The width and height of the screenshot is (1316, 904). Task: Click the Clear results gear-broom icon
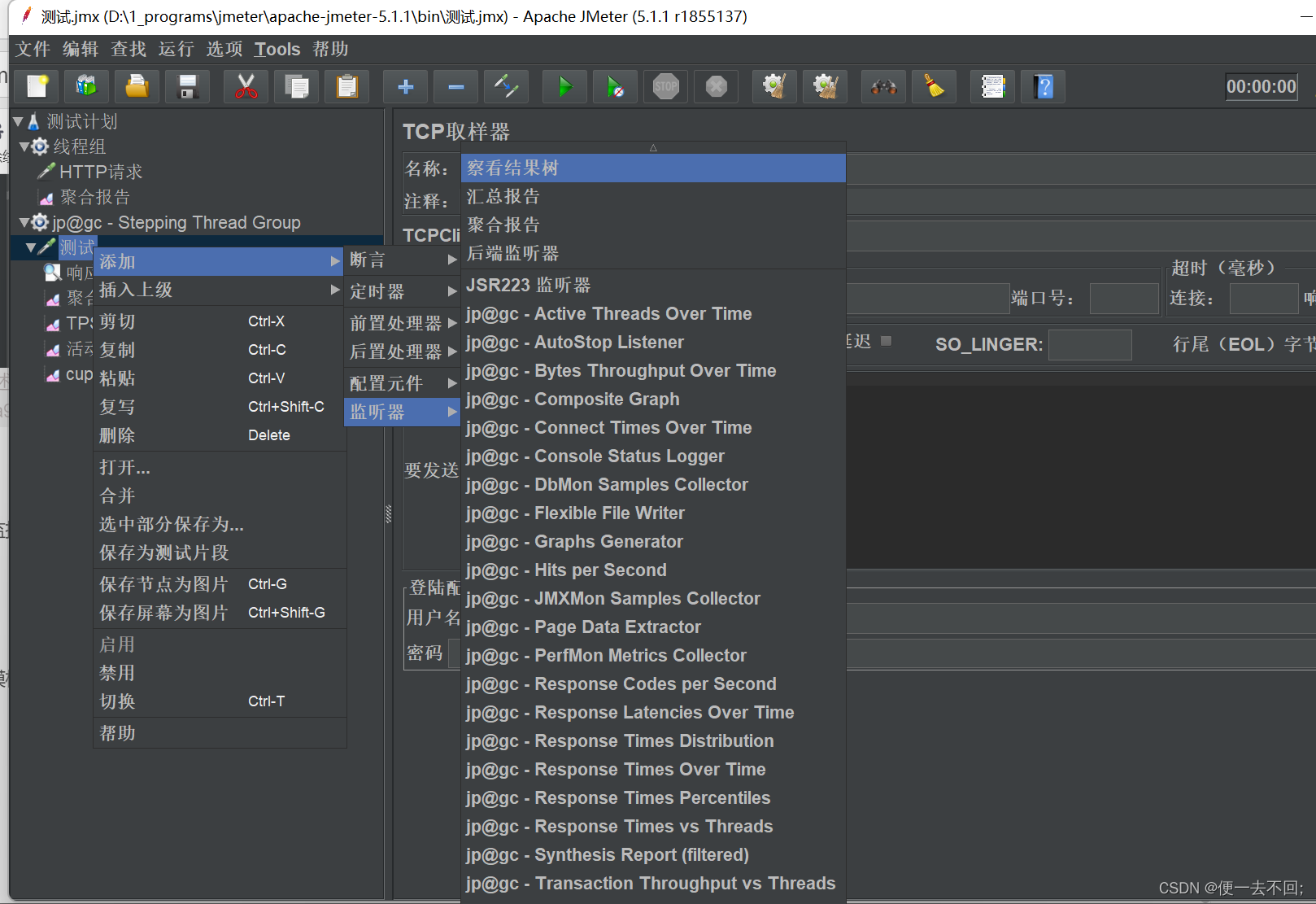[774, 86]
